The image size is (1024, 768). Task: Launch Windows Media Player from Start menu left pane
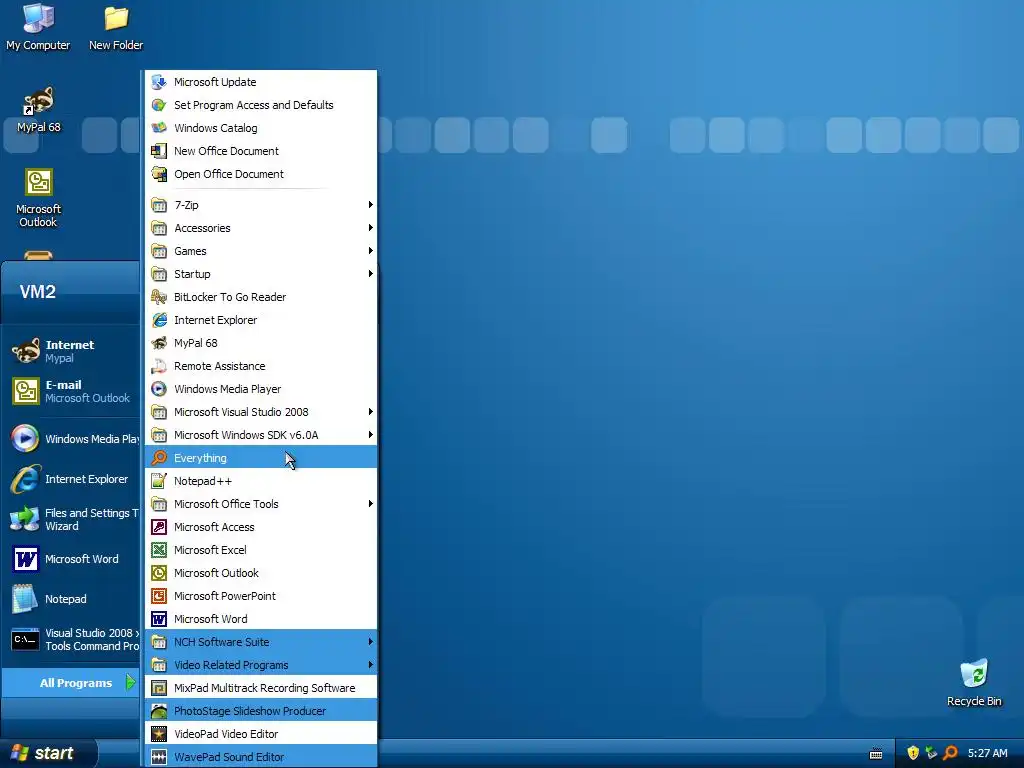(71, 439)
